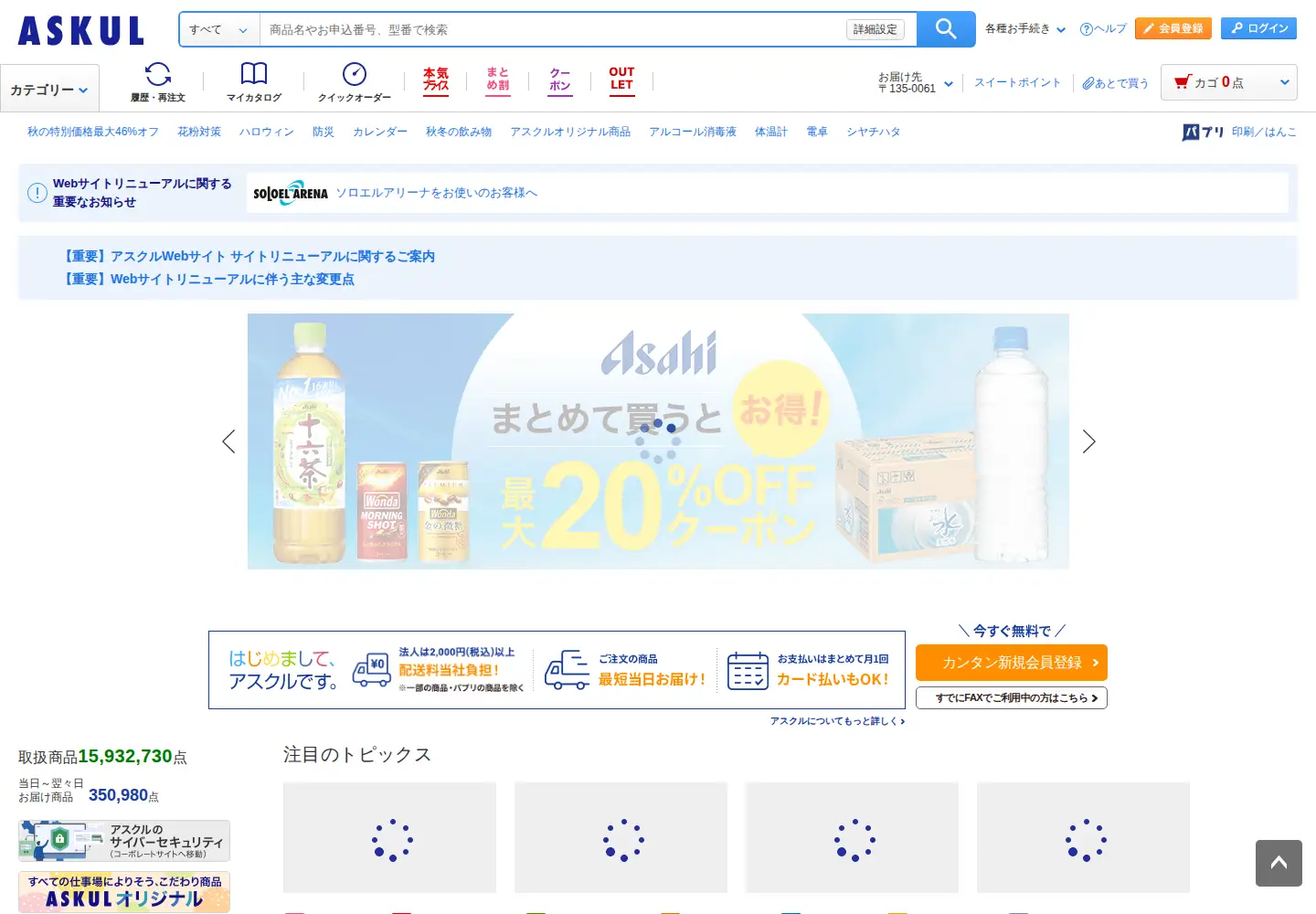The width and height of the screenshot is (1316, 914).
Task: Click the shopping cart icon
Action: [1183, 82]
